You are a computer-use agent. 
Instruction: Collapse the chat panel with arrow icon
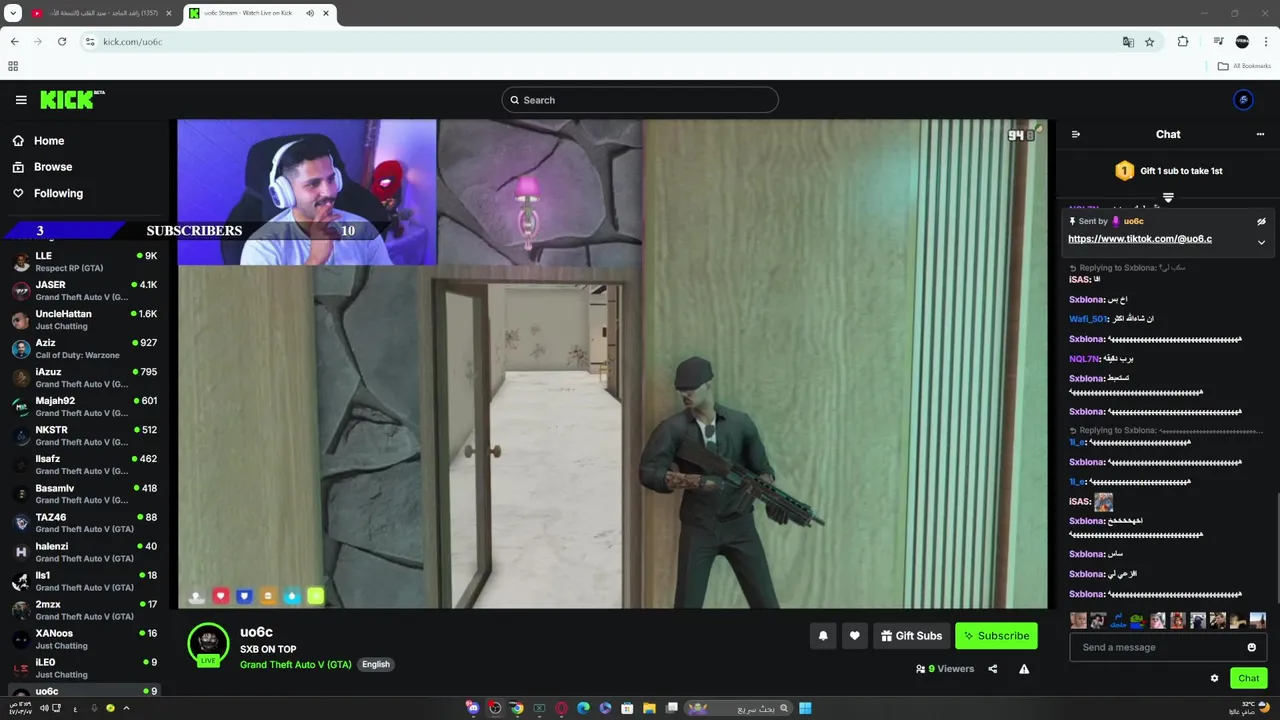pos(1076,134)
